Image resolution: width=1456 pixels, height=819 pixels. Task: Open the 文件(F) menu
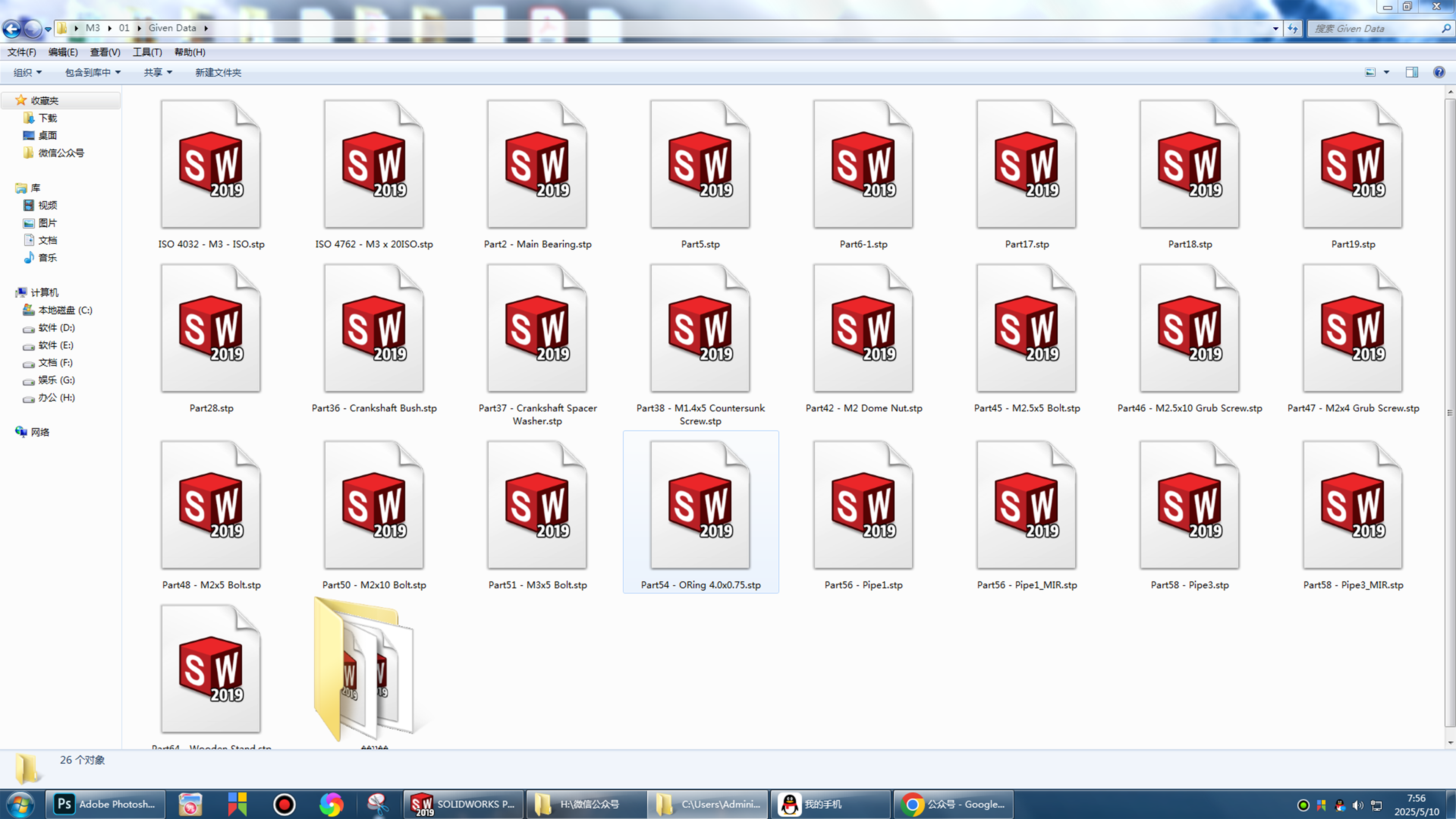tap(22, 52)
